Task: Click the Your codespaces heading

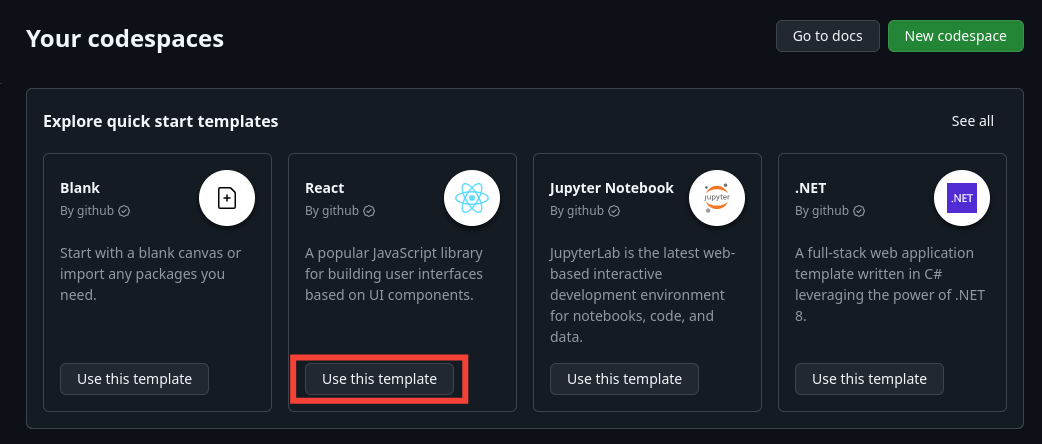Action: [125, 39]
